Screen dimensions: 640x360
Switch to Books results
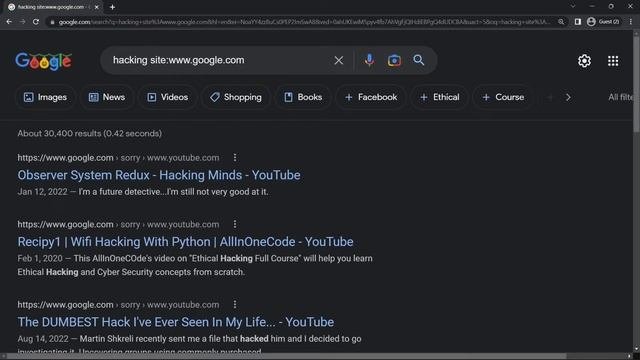[x=303, y=97]
